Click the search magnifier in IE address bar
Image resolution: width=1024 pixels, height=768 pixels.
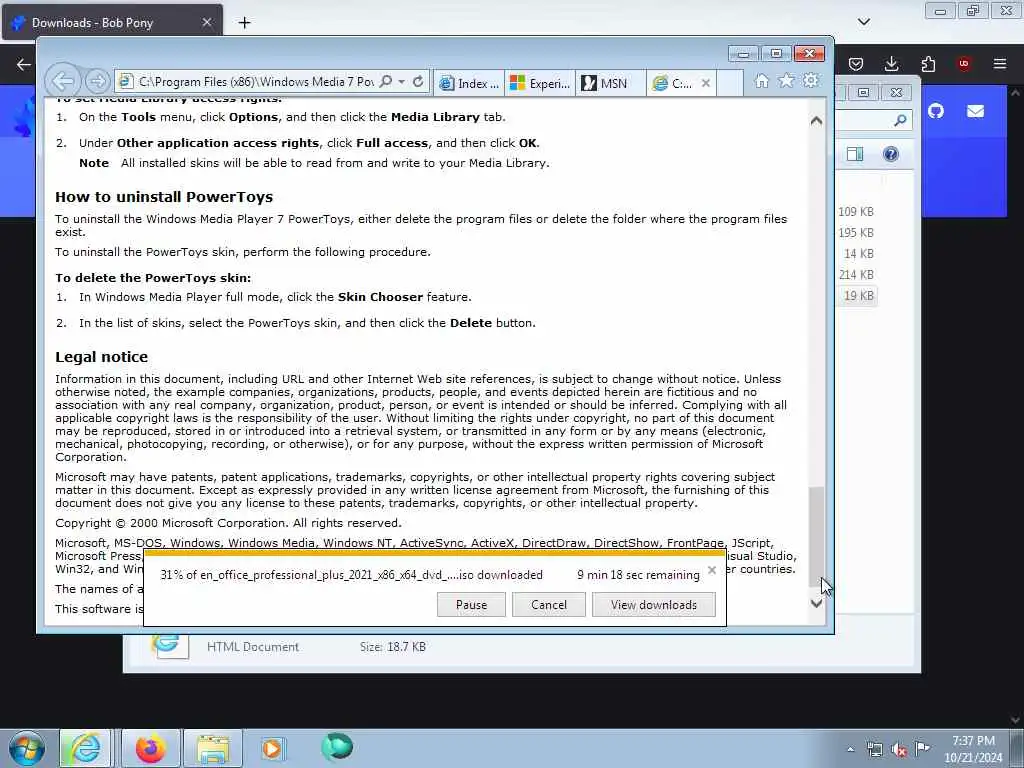[x=386, y=82]
